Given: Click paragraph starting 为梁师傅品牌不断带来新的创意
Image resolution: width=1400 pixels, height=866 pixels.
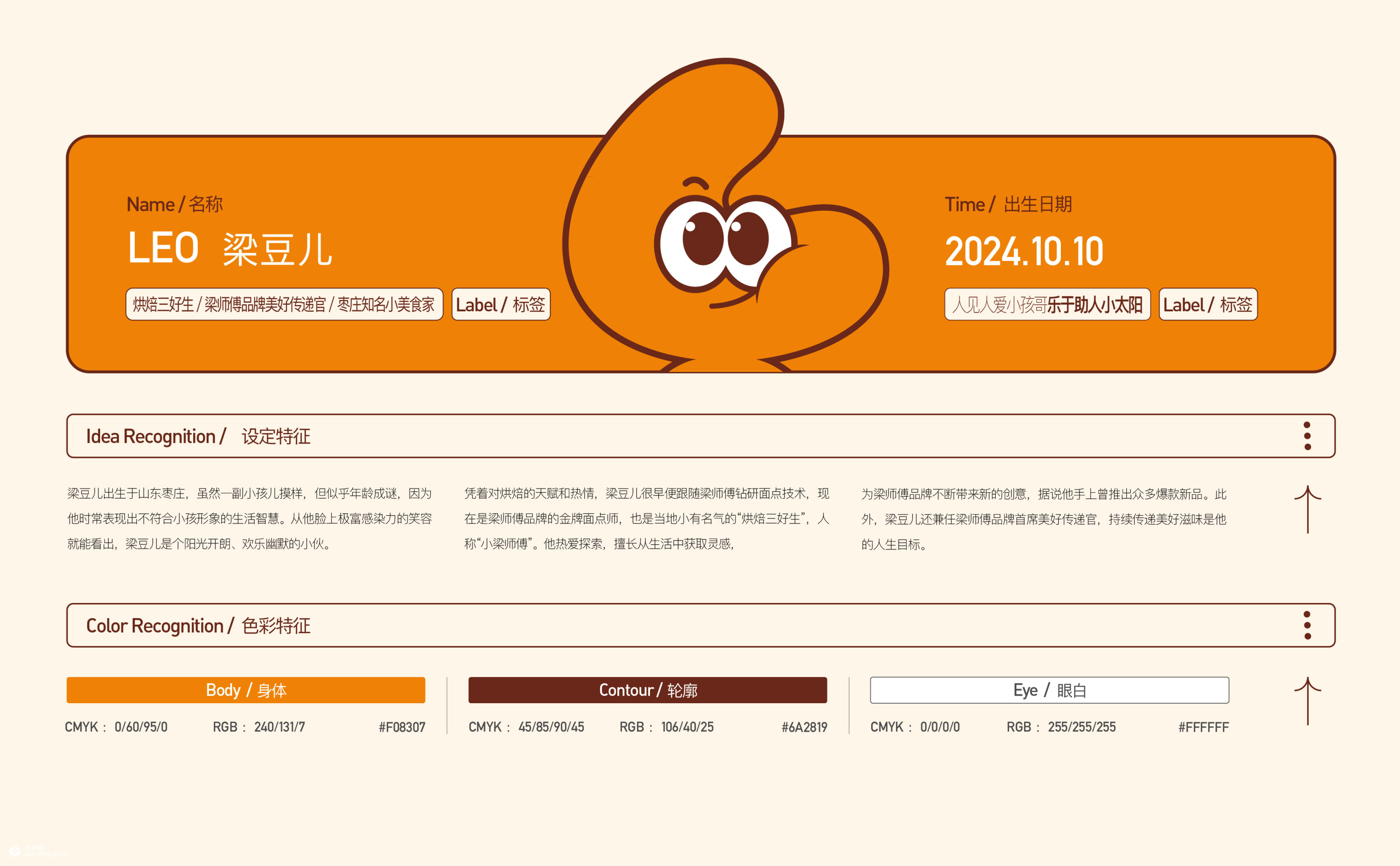Looking at the screenshot, I should click(x=1044, y=519).
